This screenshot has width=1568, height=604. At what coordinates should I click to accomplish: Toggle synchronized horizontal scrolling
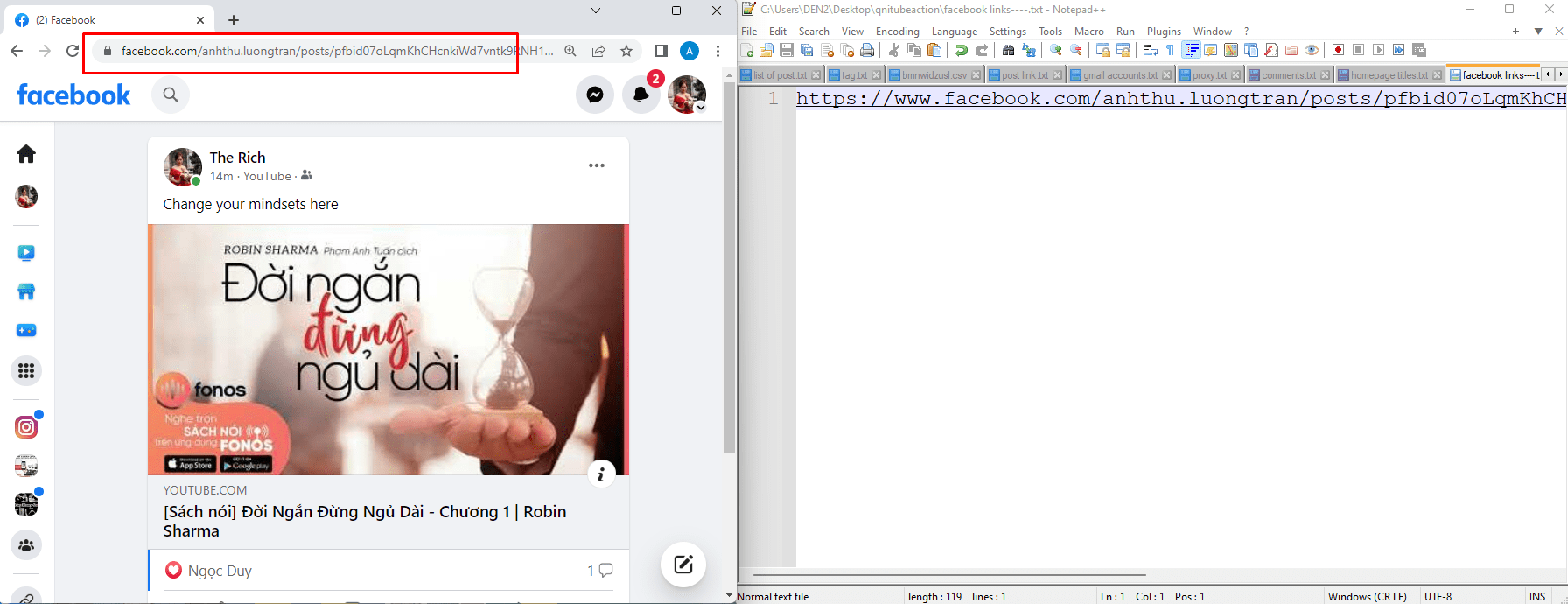point(1123,50)
